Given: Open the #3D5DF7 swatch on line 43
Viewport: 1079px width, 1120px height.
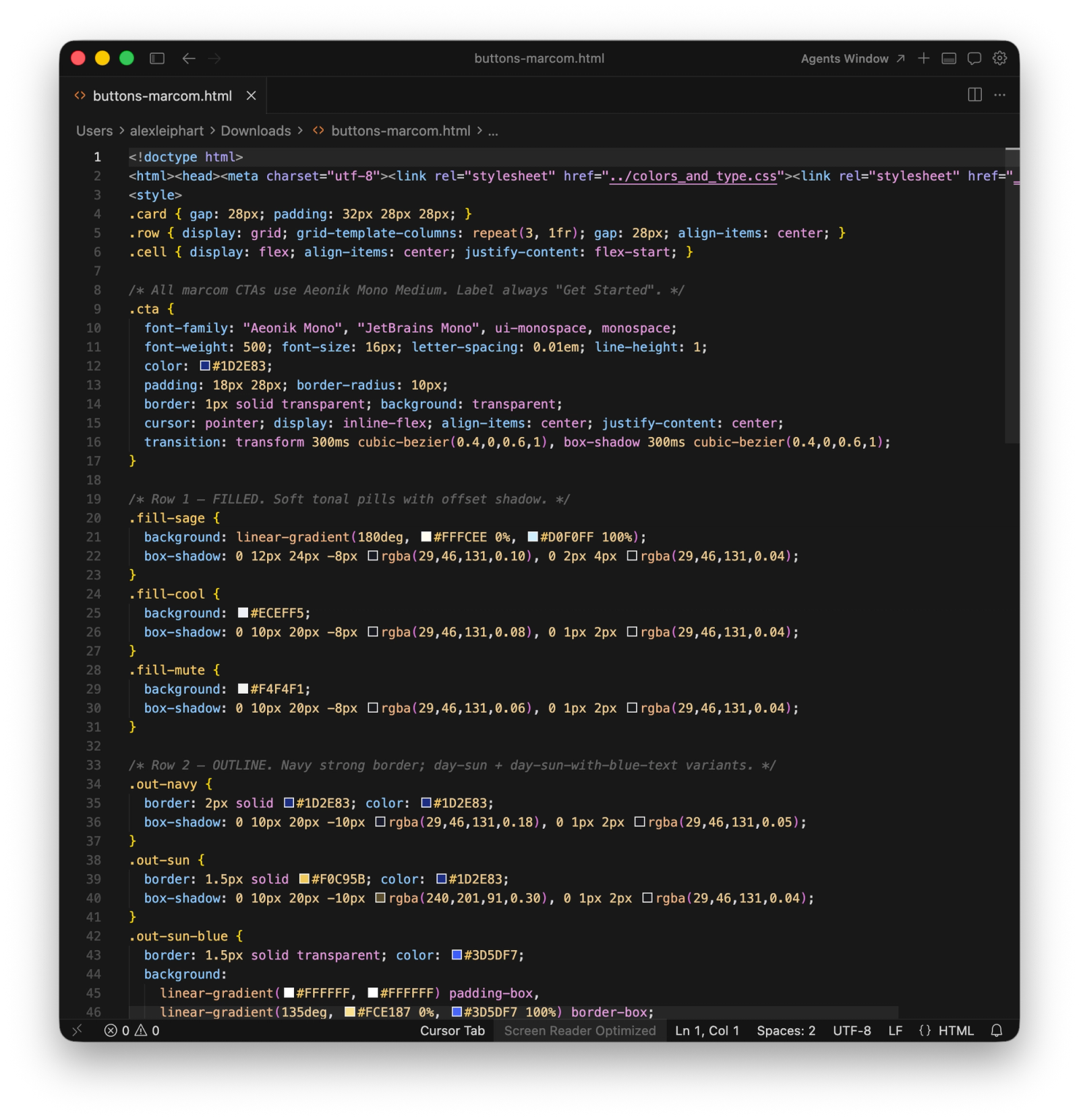Looking at the screenshot, I should pos(457,955).
